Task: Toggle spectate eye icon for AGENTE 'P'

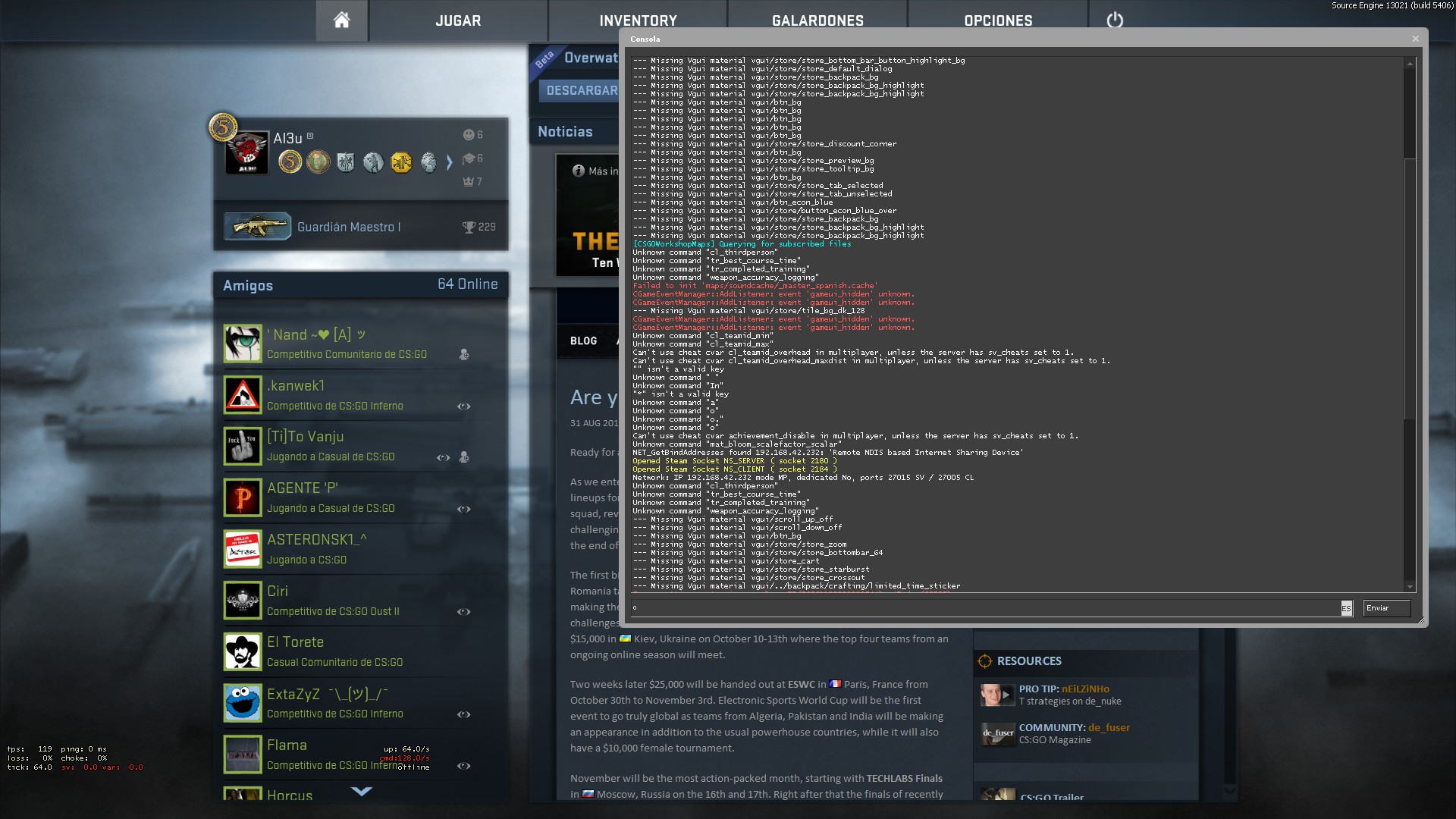Action: pyautogui.click(x=463, y=509)
